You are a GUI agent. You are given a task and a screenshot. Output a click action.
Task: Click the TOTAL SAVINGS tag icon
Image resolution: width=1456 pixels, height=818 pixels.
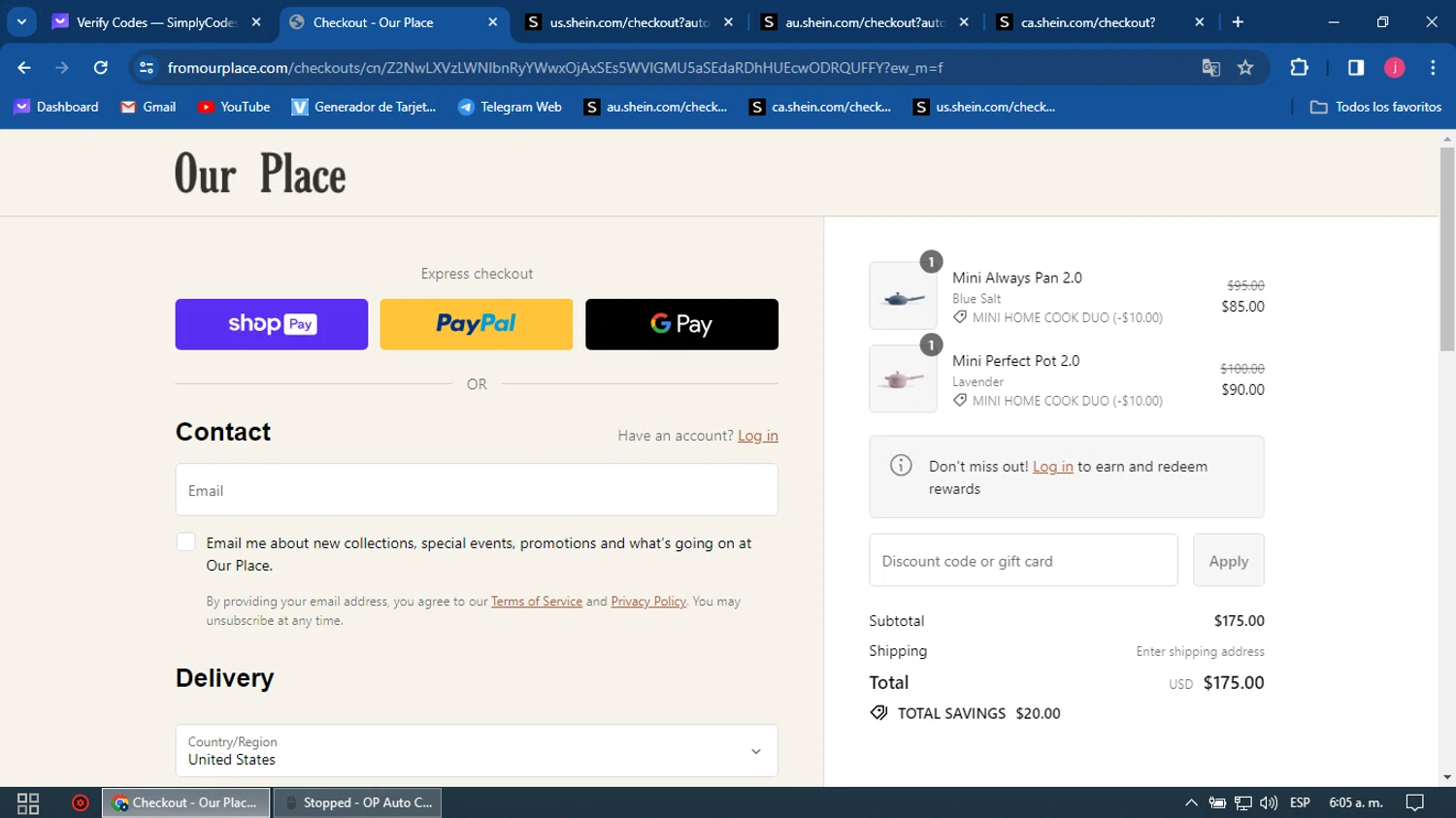[x=879, y=713]
